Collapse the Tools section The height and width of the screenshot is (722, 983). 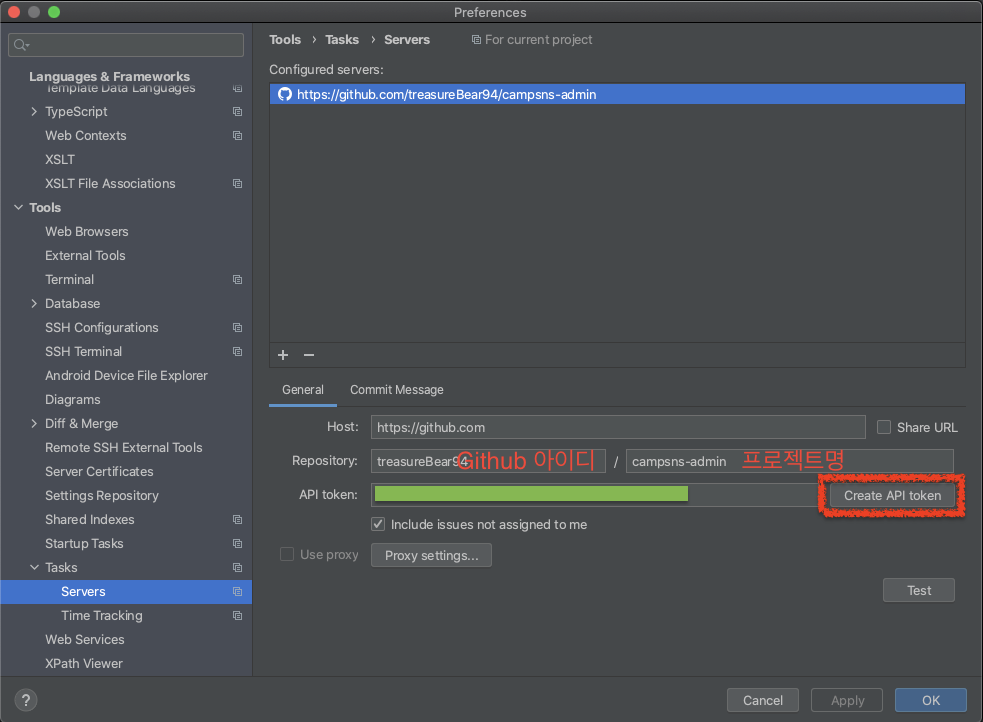tap(18, 207)
